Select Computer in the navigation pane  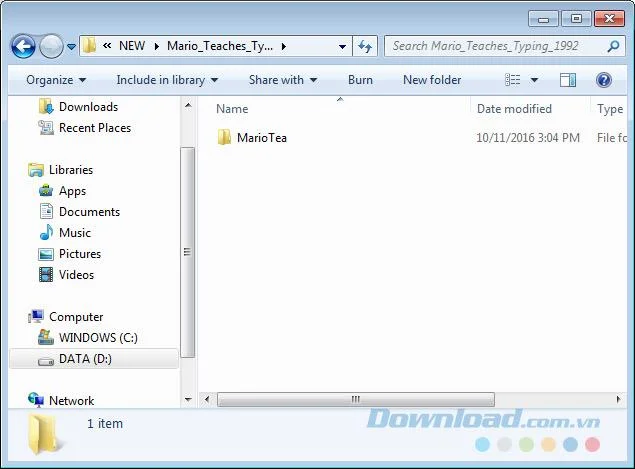pos(76,317)
